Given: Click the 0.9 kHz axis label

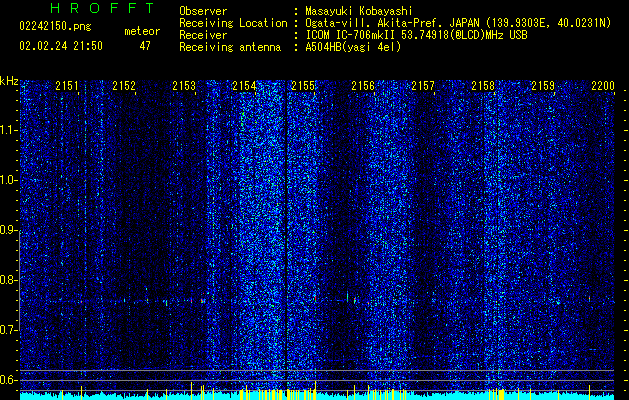Looking at the screenshot, I should [9, 230].
